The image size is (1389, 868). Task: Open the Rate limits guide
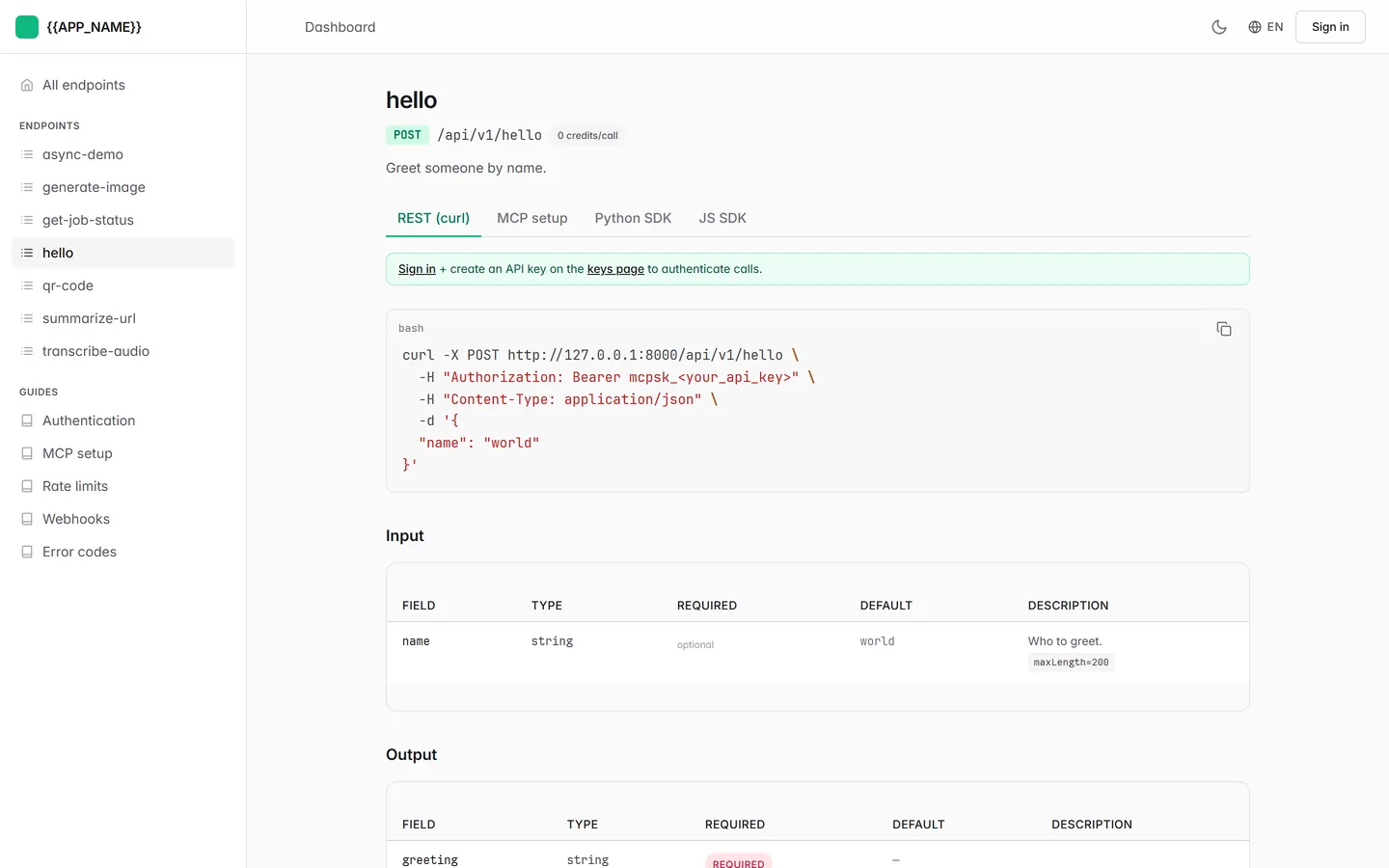(x=123, y=486)
